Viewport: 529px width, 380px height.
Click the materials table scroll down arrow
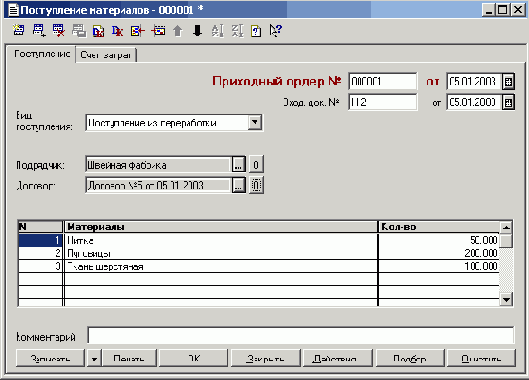(506, 299)
